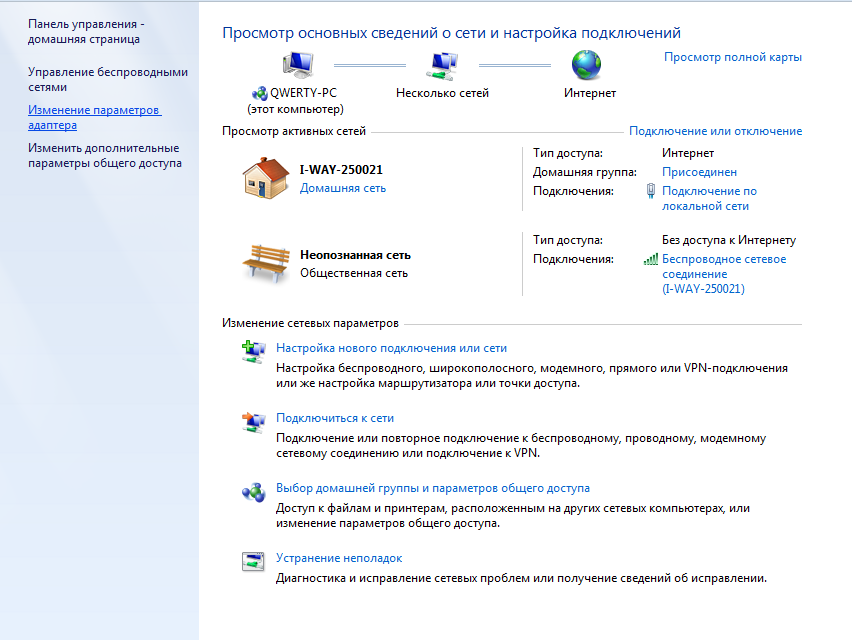Open 'Беспроводное сетевое соединение' link
852x640 pixels.
pos(724,274)
